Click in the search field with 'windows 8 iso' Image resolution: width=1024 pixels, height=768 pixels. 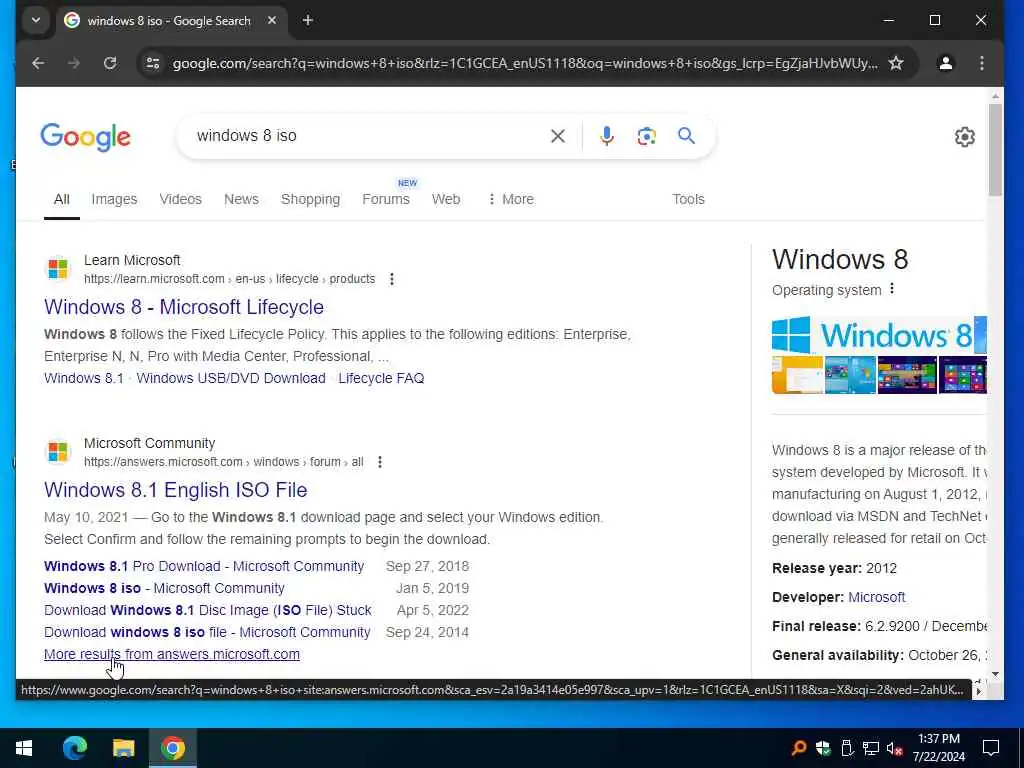366,136
